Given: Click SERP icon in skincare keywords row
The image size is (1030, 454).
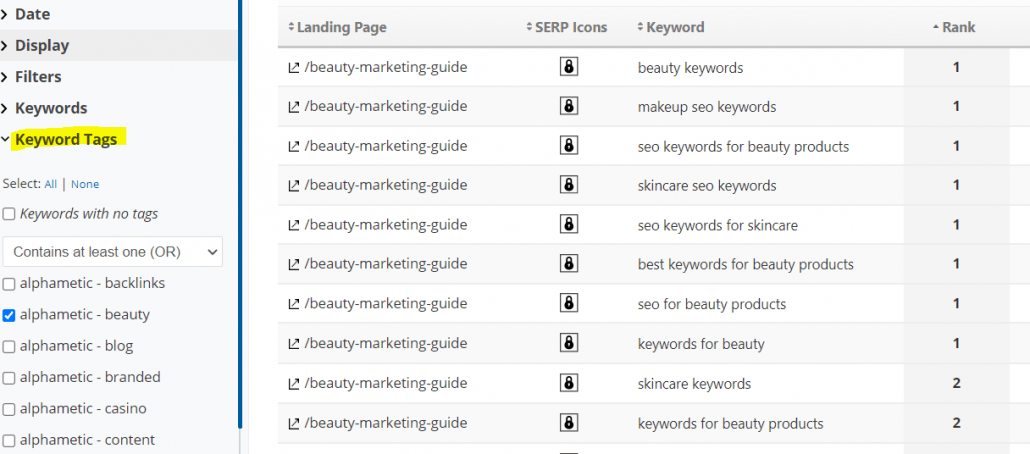Looking at the screenshot, I should (x=569, y=382).
